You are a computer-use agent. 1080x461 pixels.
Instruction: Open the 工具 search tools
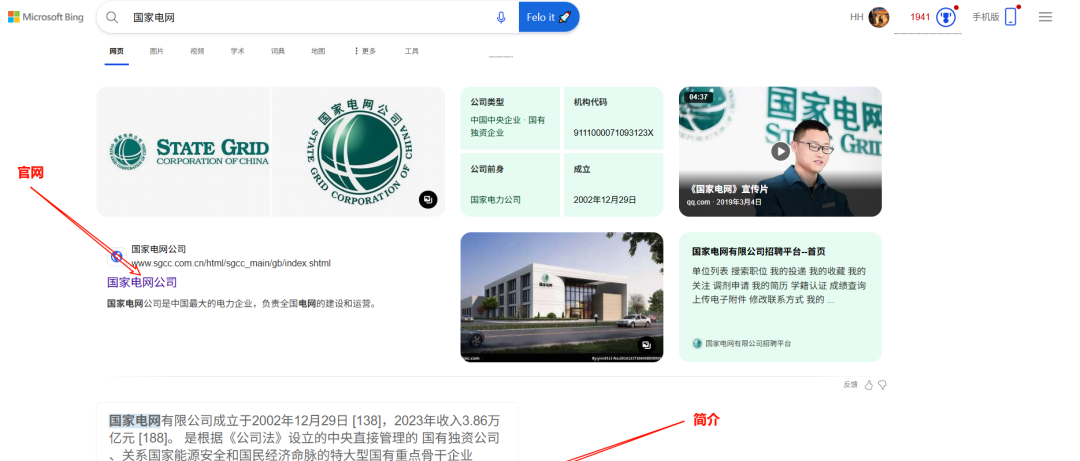click(x=412, y=51)
